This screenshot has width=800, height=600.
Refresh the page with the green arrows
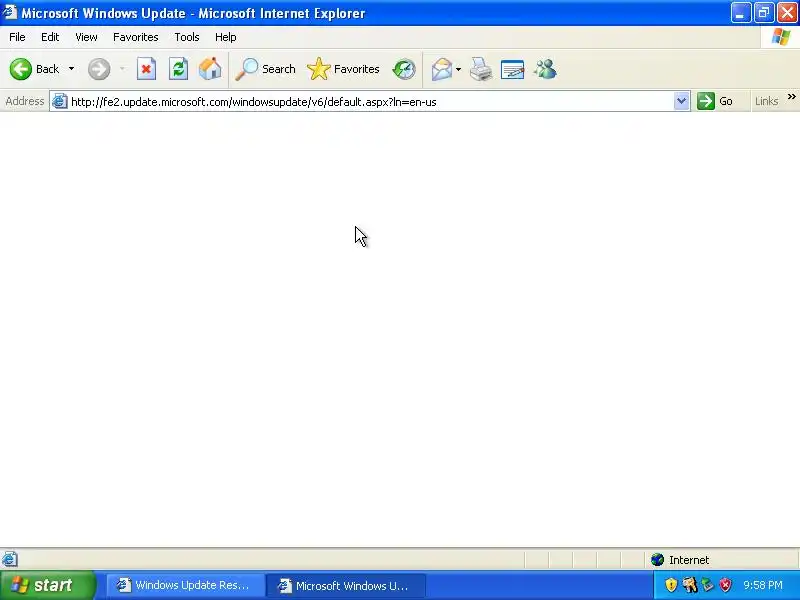pos(178,69)
